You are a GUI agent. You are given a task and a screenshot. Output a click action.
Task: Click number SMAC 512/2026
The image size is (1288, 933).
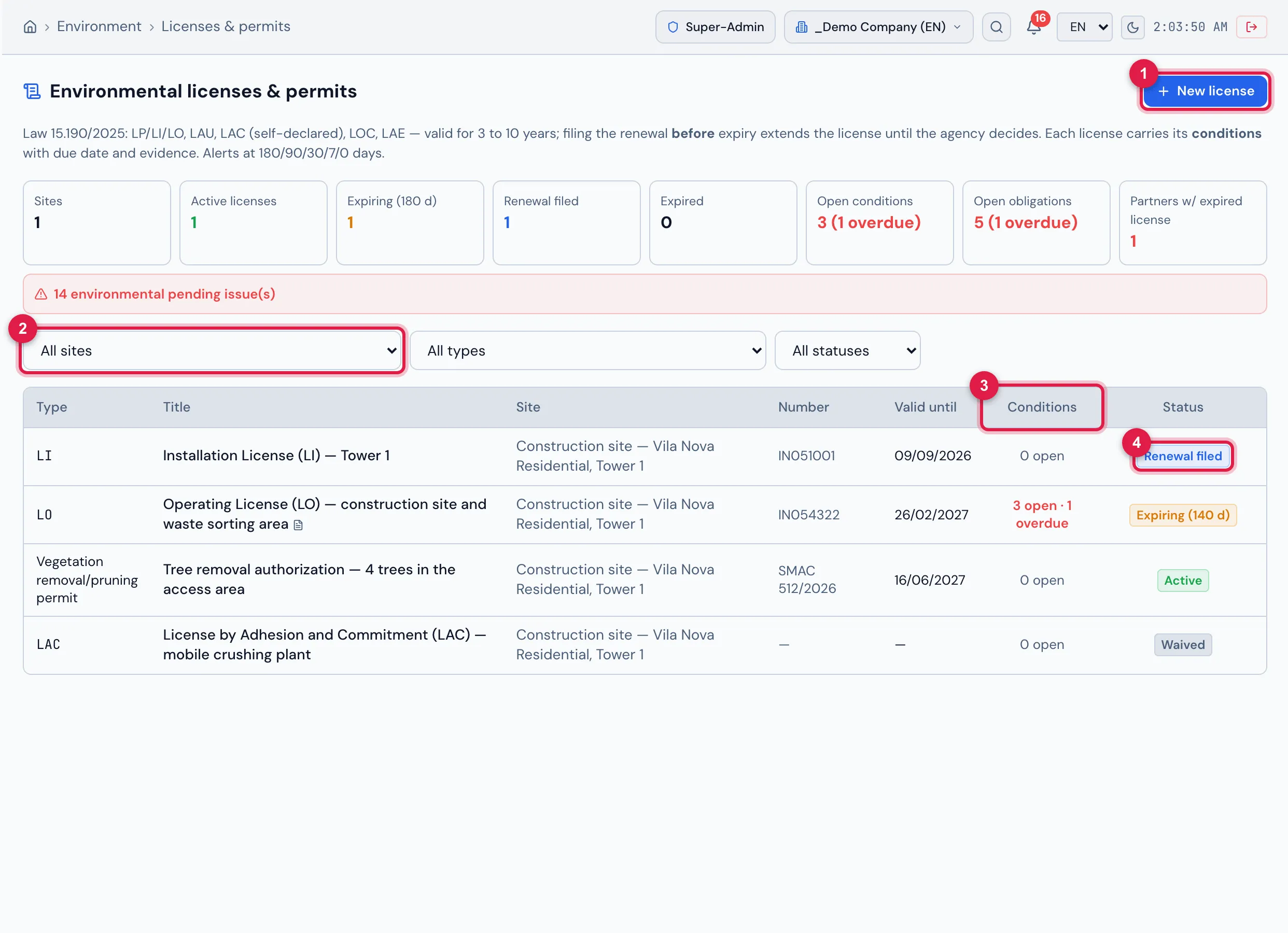pos(806,580)
